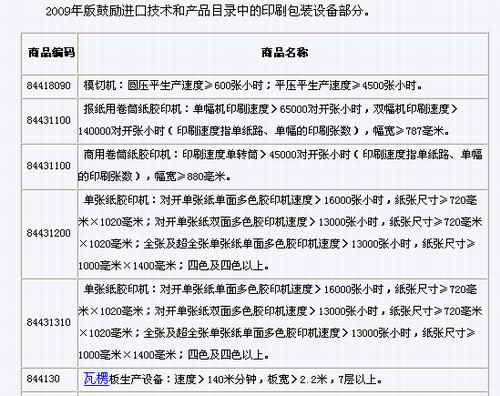Open the 瓦楞 hyperlink

[96, 379]
